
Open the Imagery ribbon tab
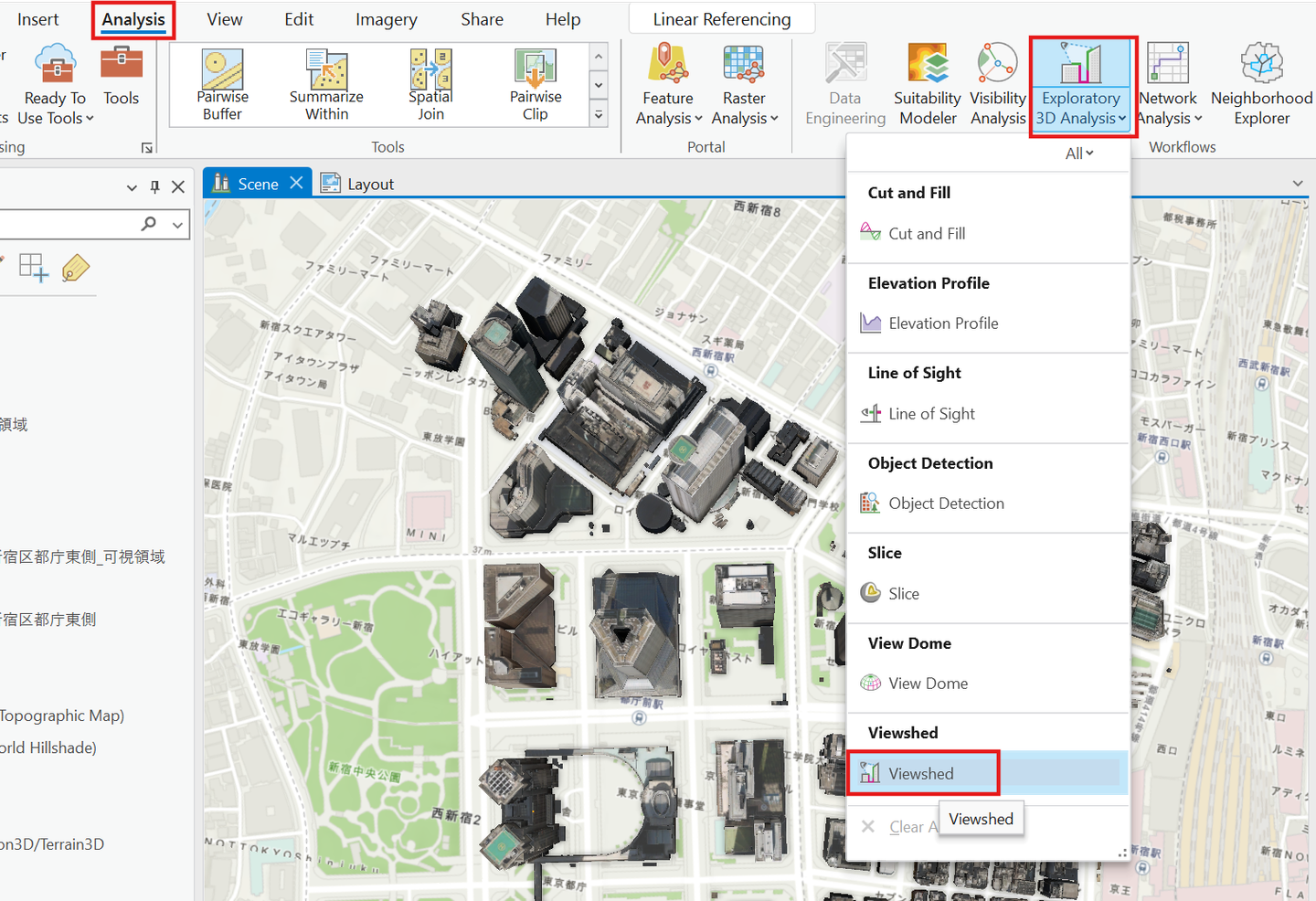(x=387, y=19)
